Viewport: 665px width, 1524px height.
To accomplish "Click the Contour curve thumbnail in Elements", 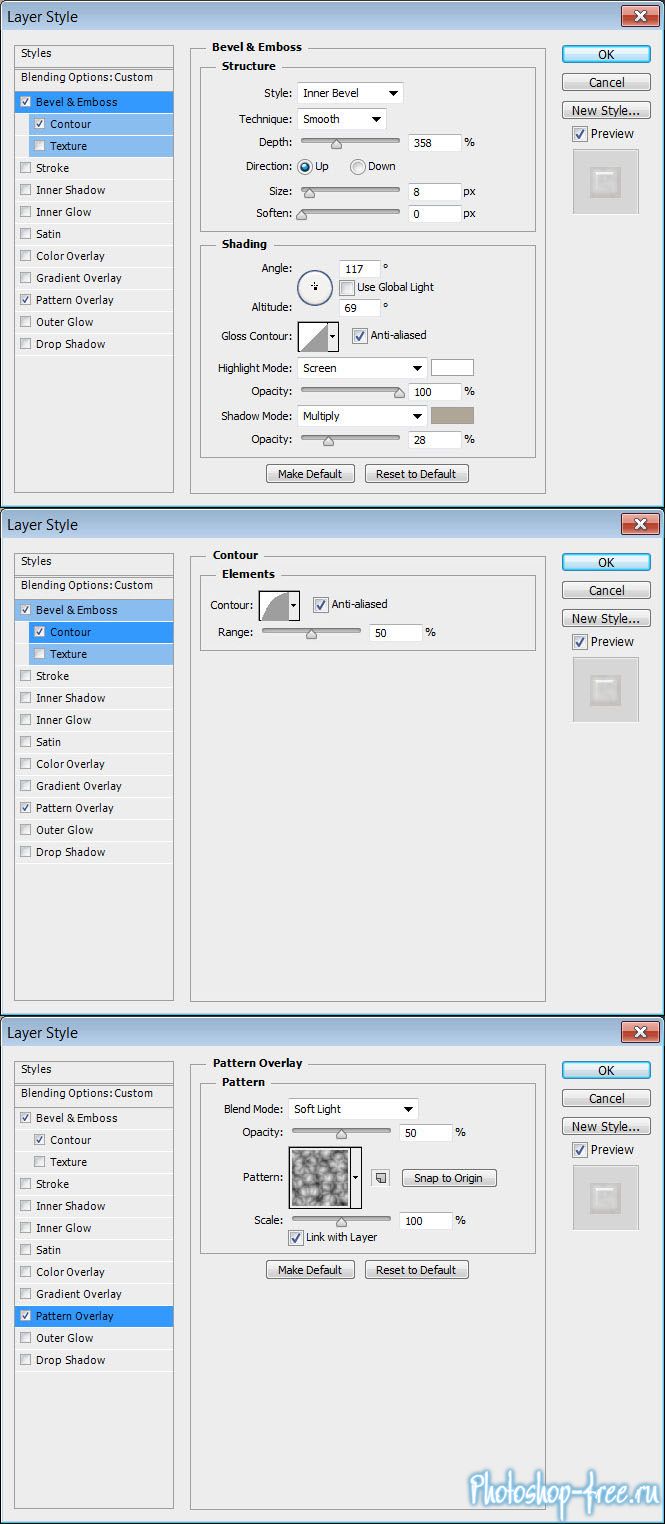I will point(274,605).
